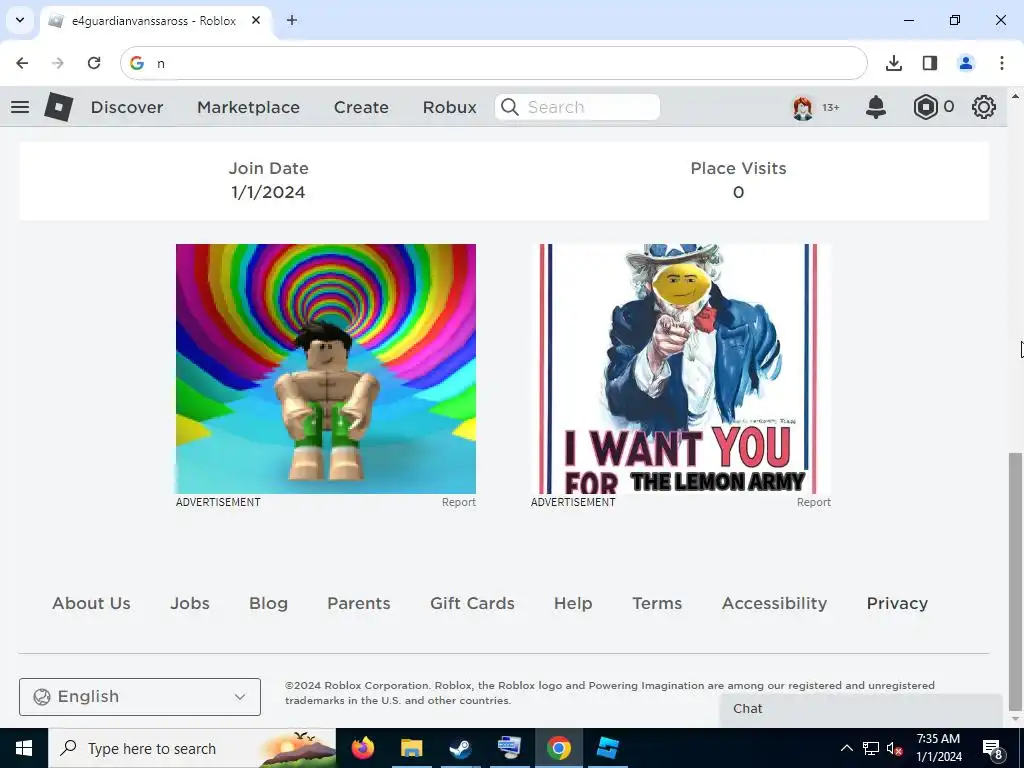Open the notifications bell

pos(876,107)
